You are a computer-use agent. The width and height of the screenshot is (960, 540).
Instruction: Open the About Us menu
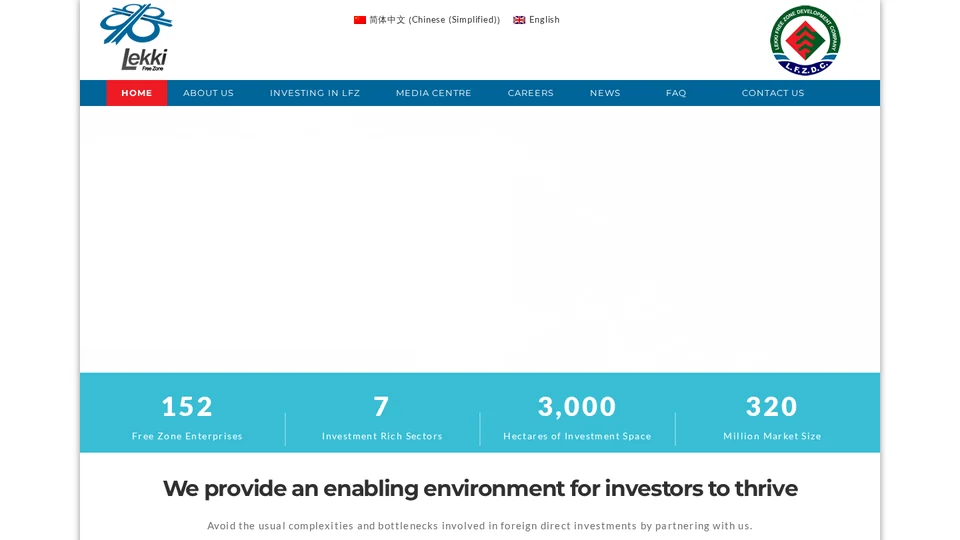[208, 93]
